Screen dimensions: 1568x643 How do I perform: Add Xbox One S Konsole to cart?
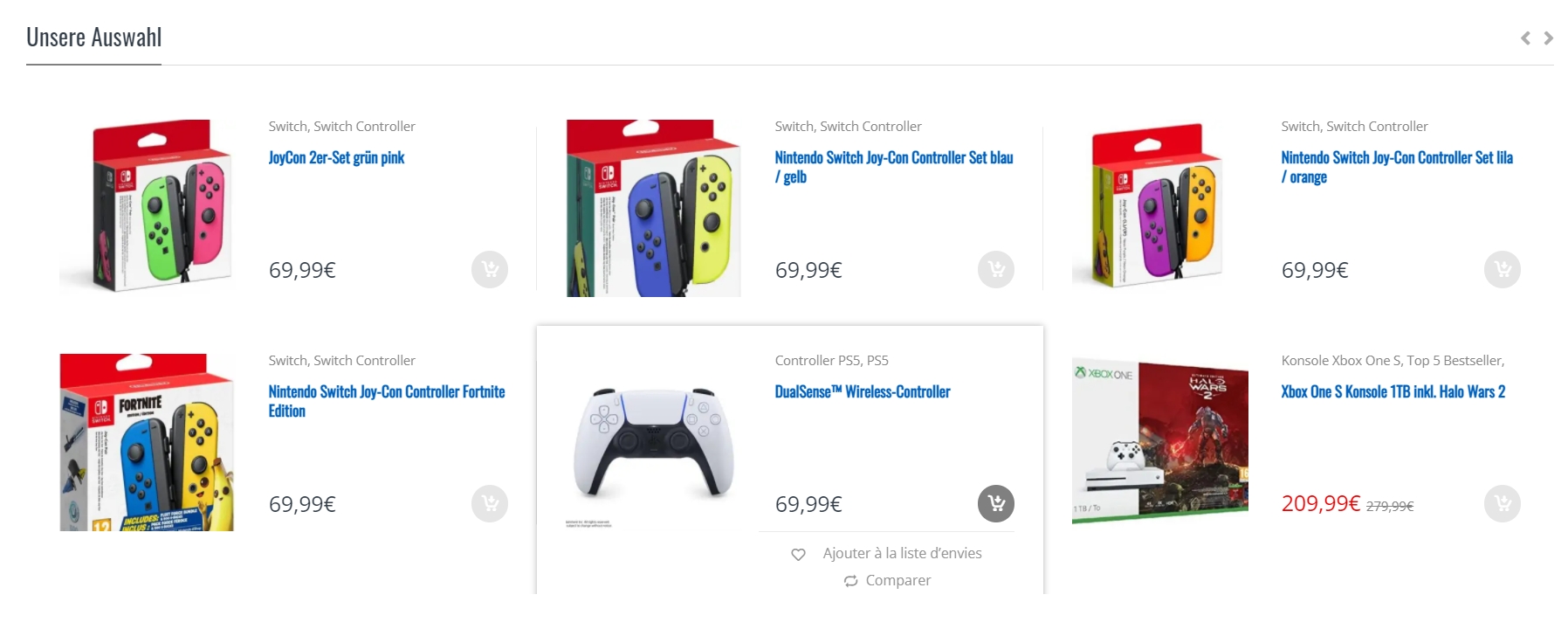pyautogui.click(x=1503, y=503)
